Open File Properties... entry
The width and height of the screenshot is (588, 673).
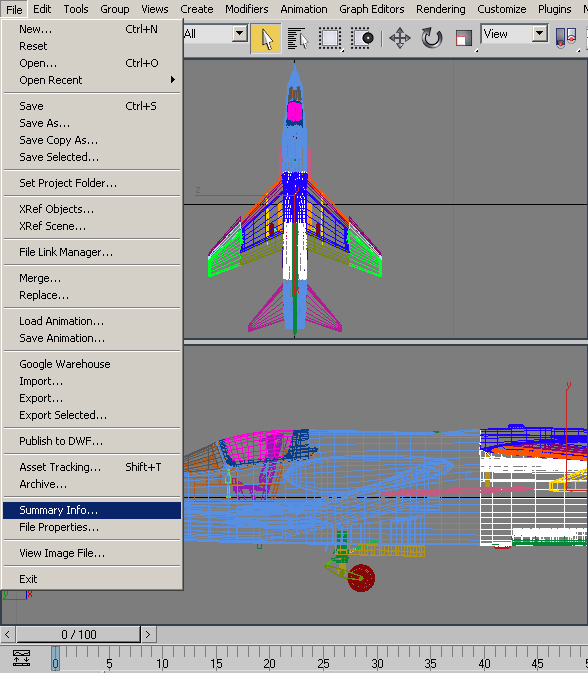(92, 527)
